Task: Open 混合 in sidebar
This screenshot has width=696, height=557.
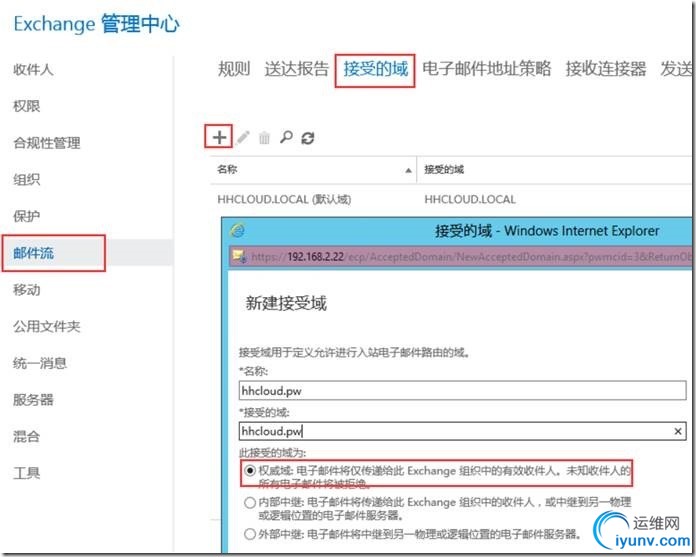Action: coord(27,436)
